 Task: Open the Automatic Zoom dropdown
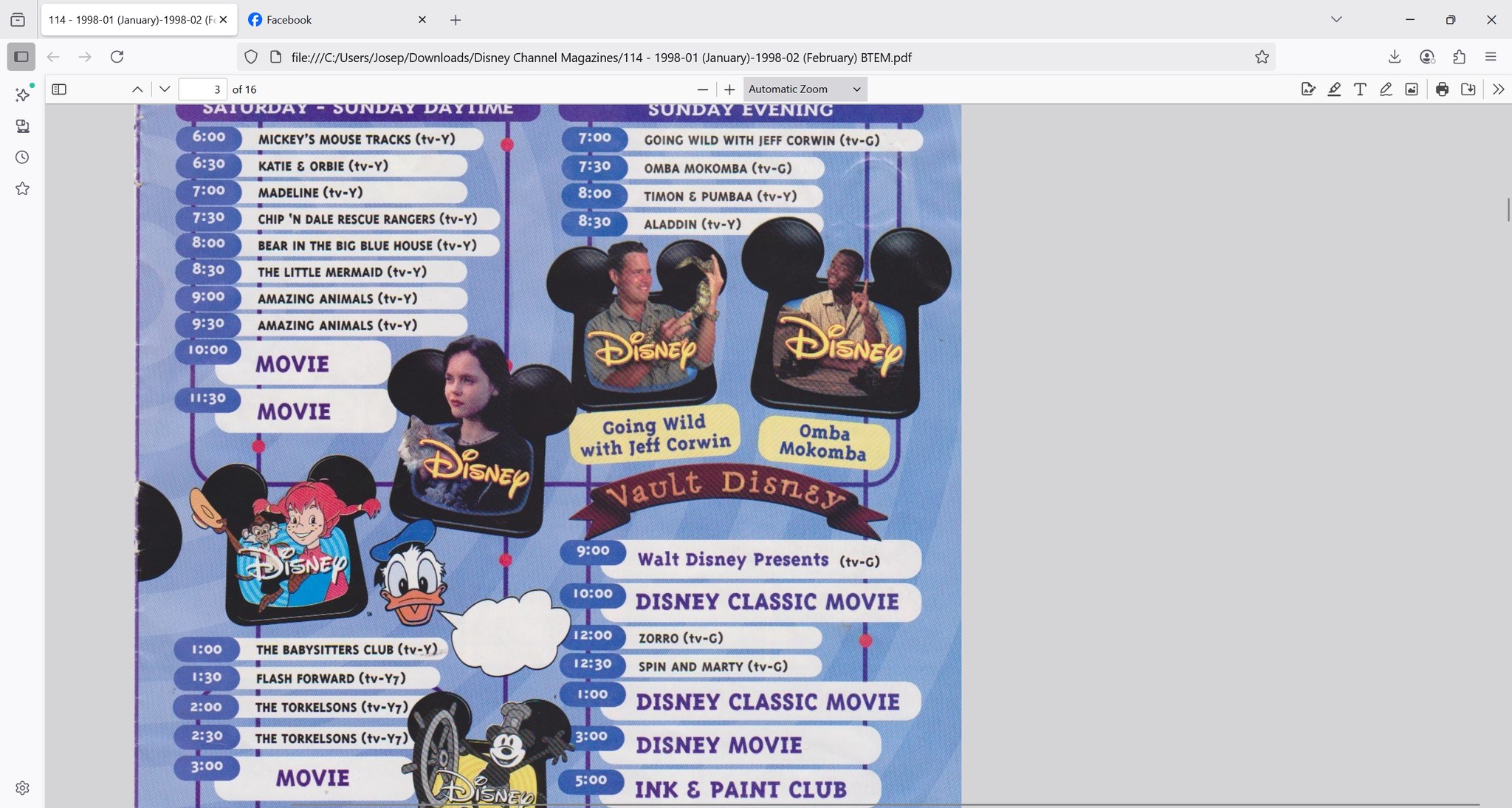[x=805, y=89]
